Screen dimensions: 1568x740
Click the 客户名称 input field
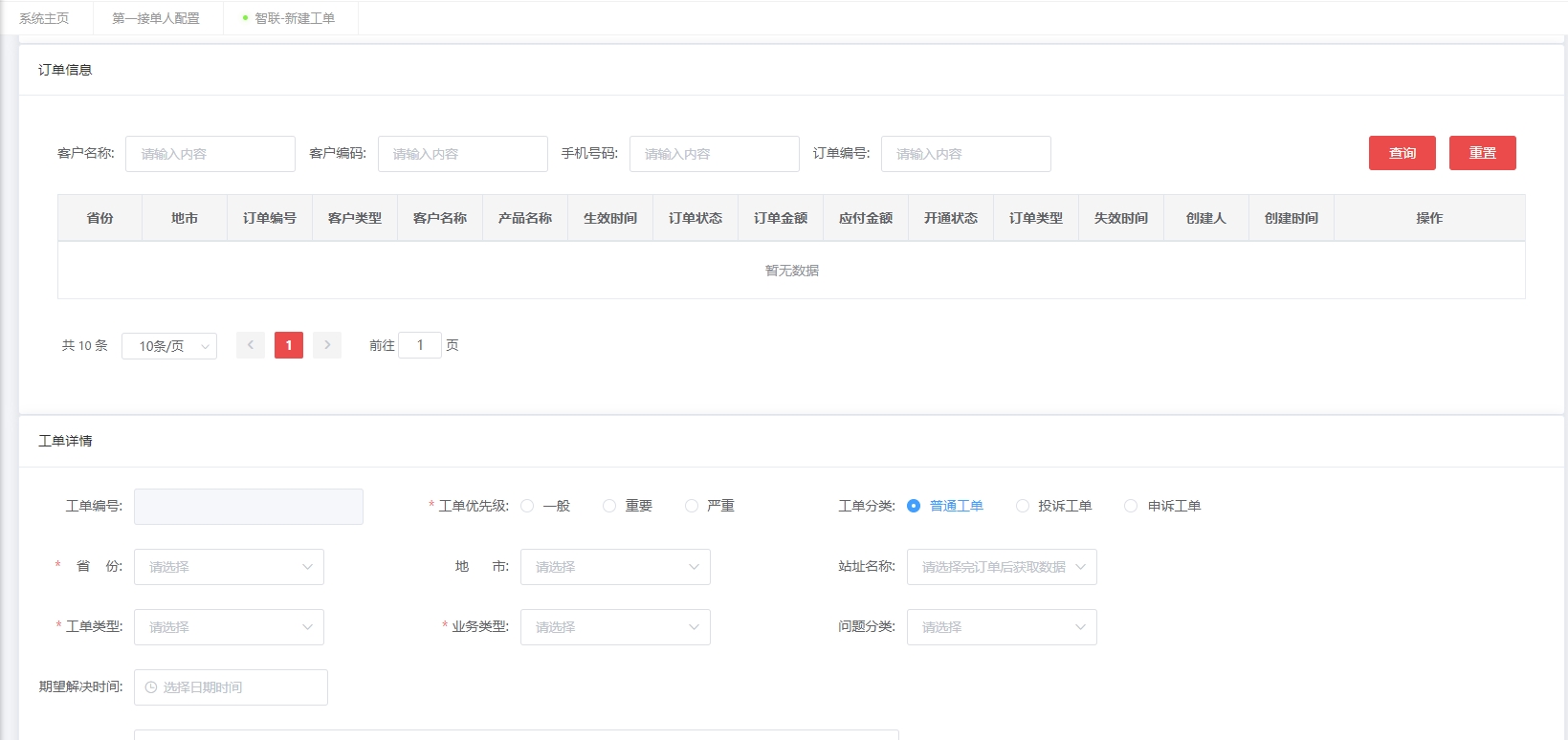coord(210,154)
